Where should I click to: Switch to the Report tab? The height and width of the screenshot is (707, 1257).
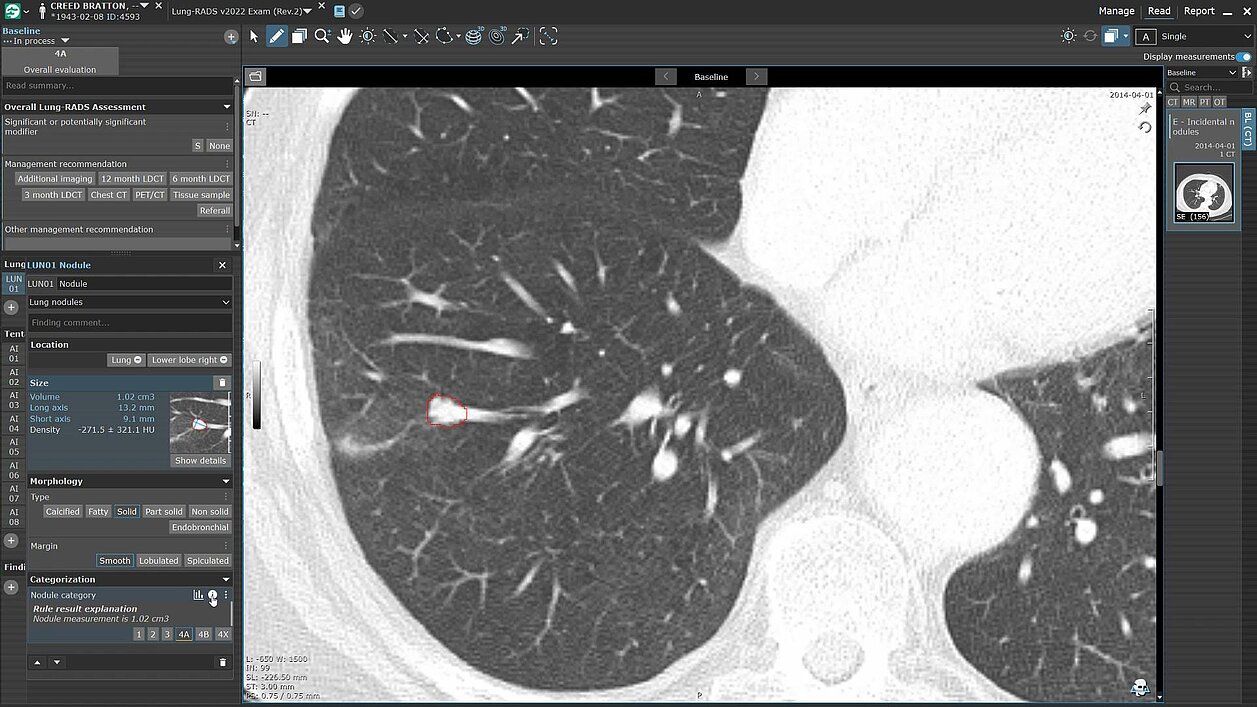coord(1199,11)
